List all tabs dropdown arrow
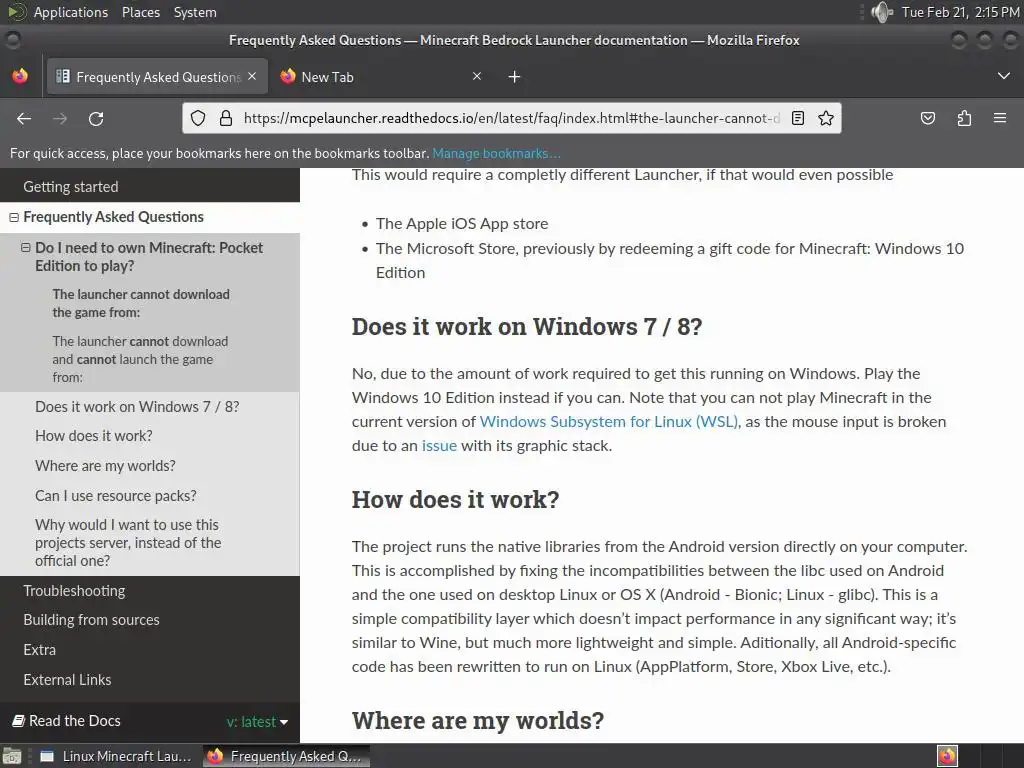This screenshot has height=768, width=1024. 1004,76
